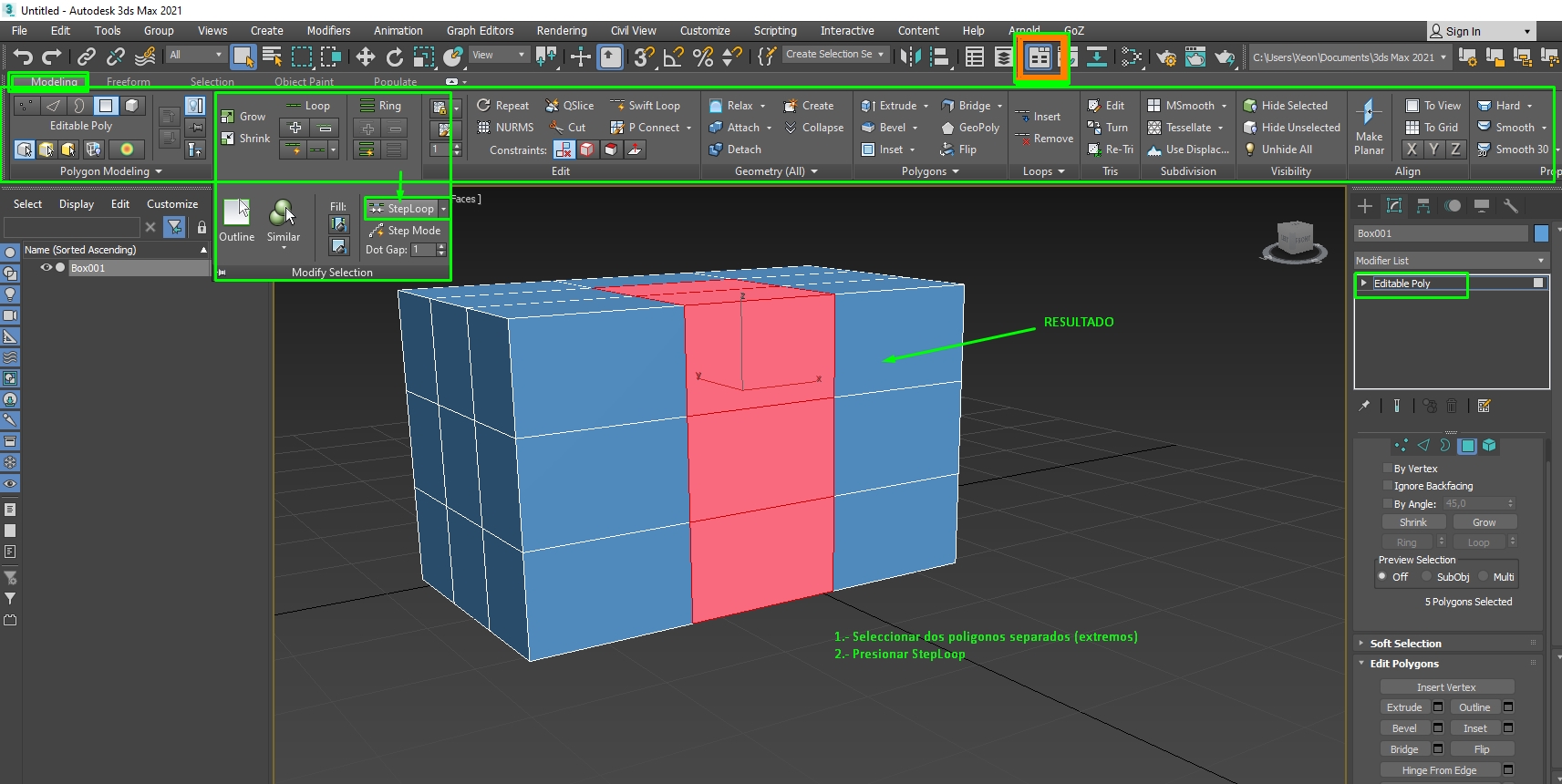This screenshot has width=1562, height=784.
Task: Open the Rendering menu
Action: (x=562, y=31)
